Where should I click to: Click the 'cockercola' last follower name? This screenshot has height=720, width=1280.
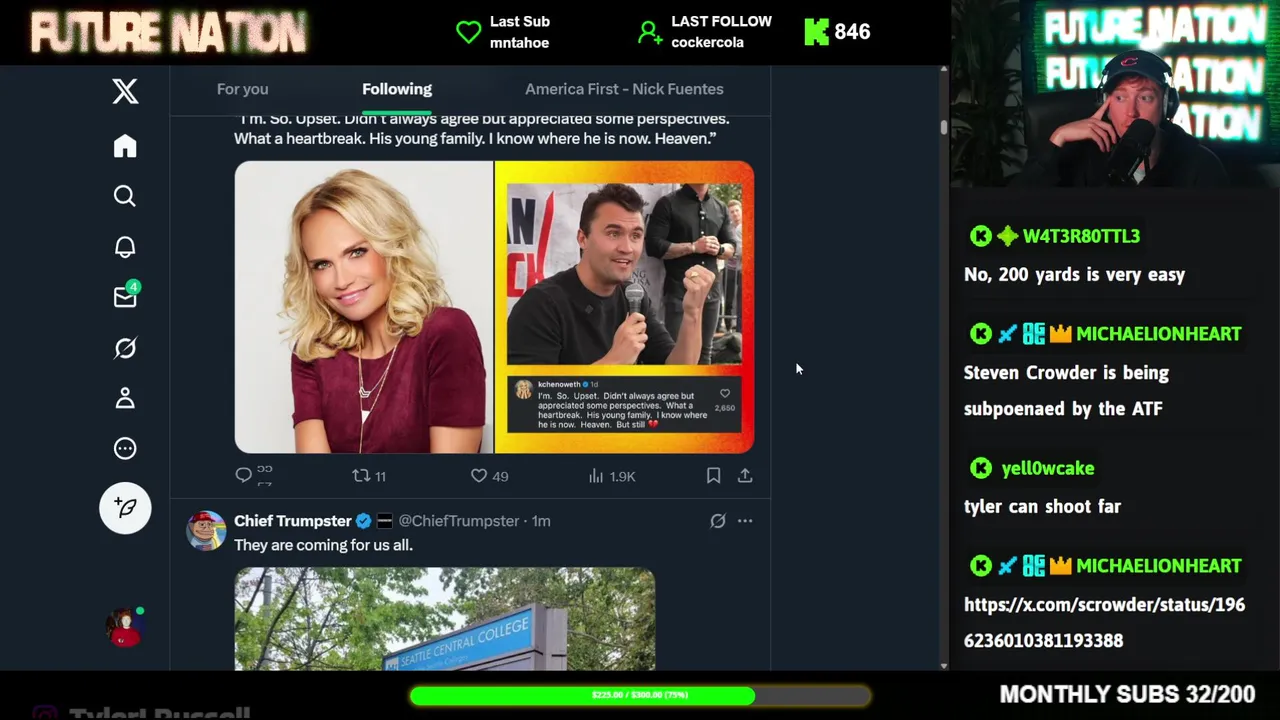(x=708, y=43)
